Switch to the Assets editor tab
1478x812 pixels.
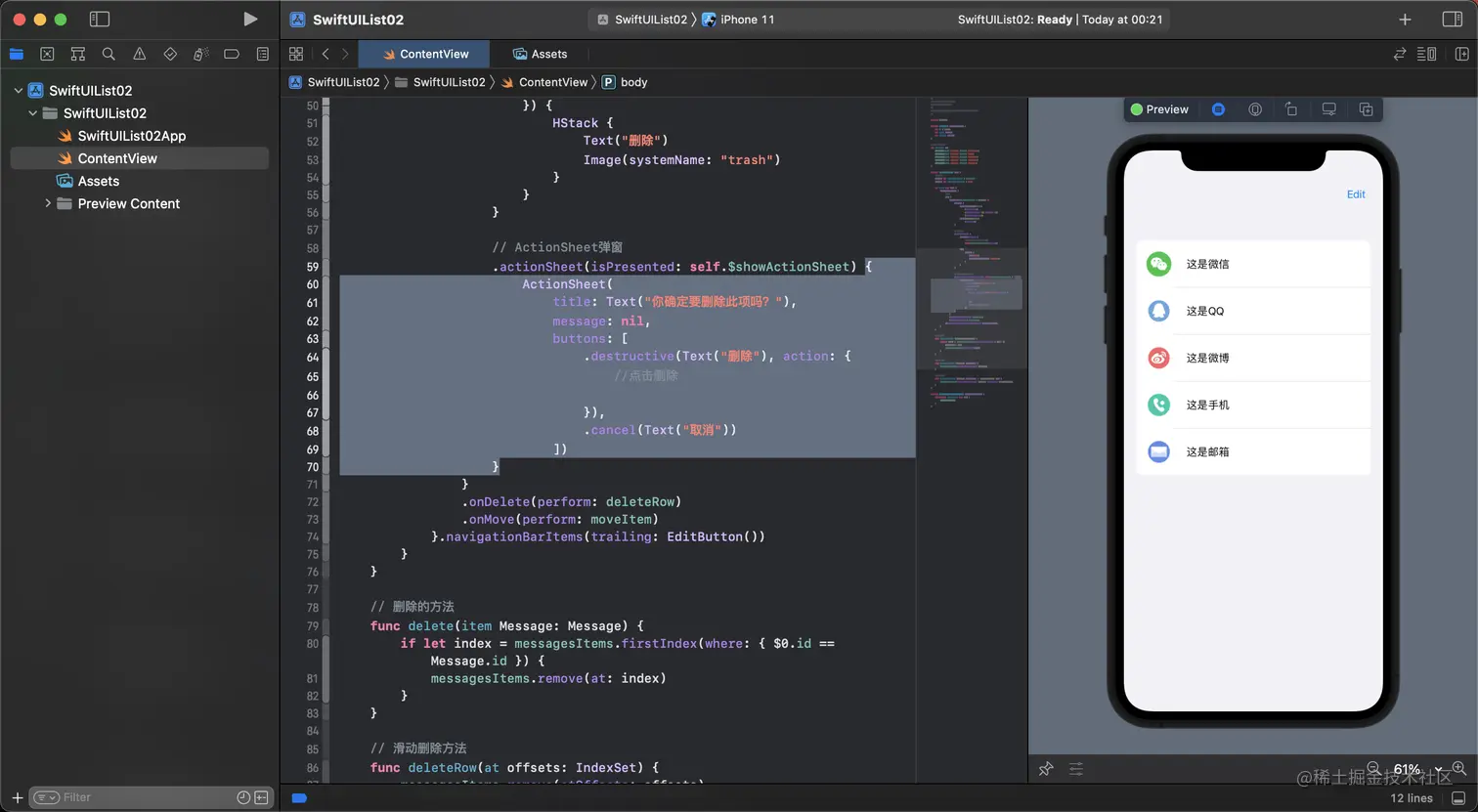[540, 54]
